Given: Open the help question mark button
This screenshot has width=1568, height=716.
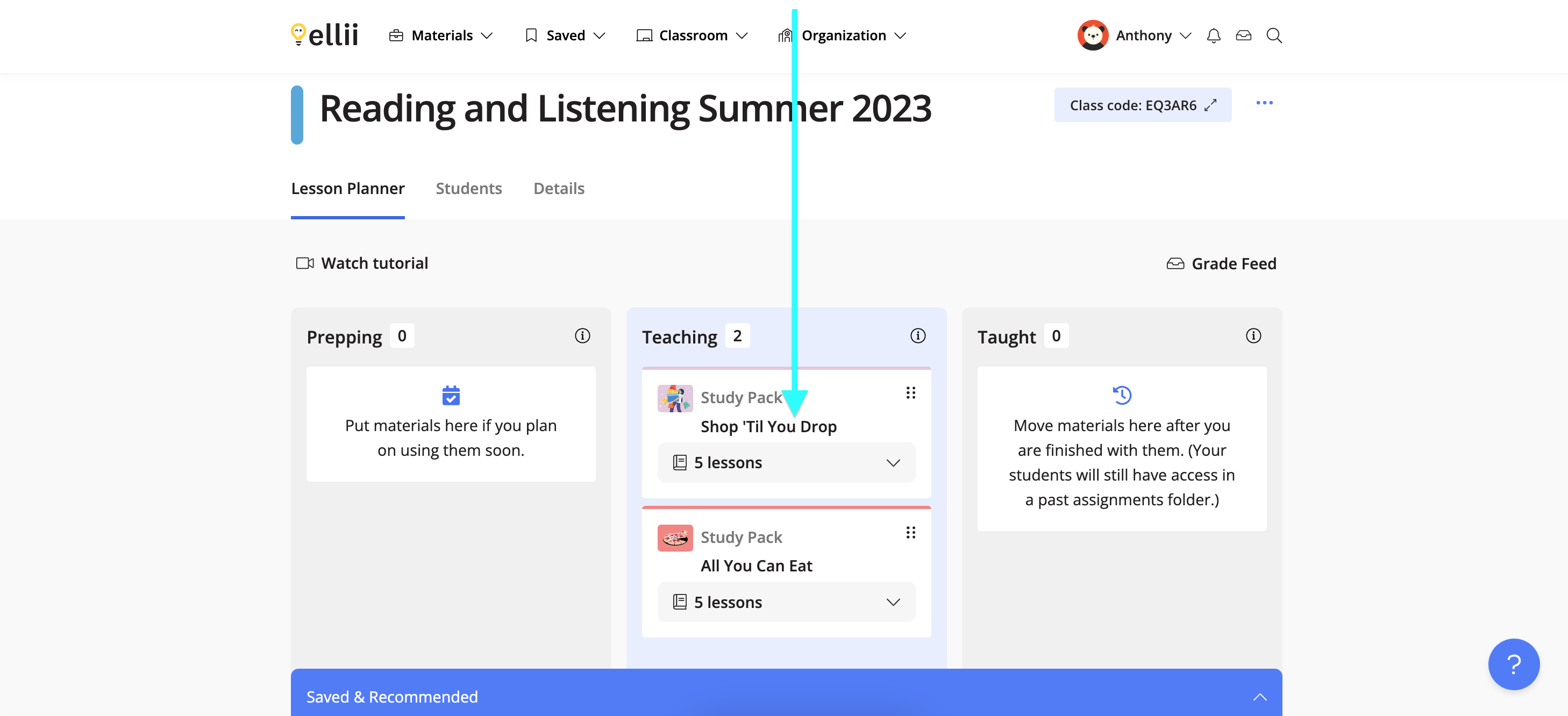Looking at the screenshot, I should point(1513,664).
